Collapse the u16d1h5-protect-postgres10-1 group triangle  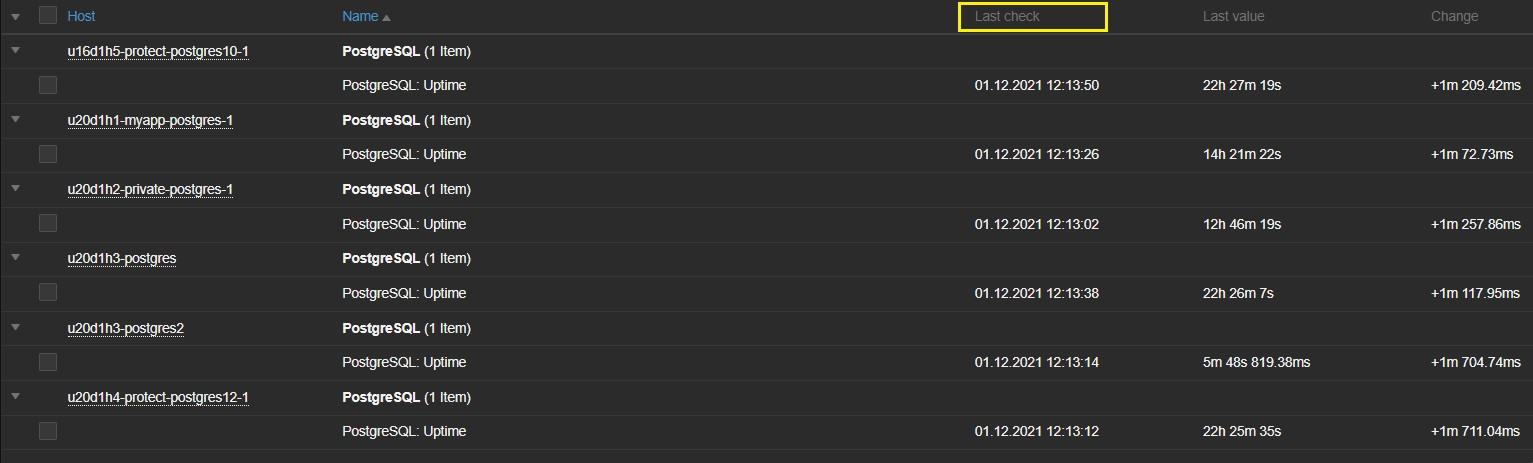click(15, 50)
